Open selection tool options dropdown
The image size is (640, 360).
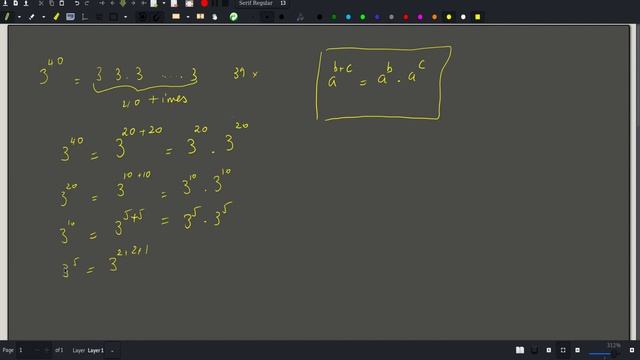(188, 17)
